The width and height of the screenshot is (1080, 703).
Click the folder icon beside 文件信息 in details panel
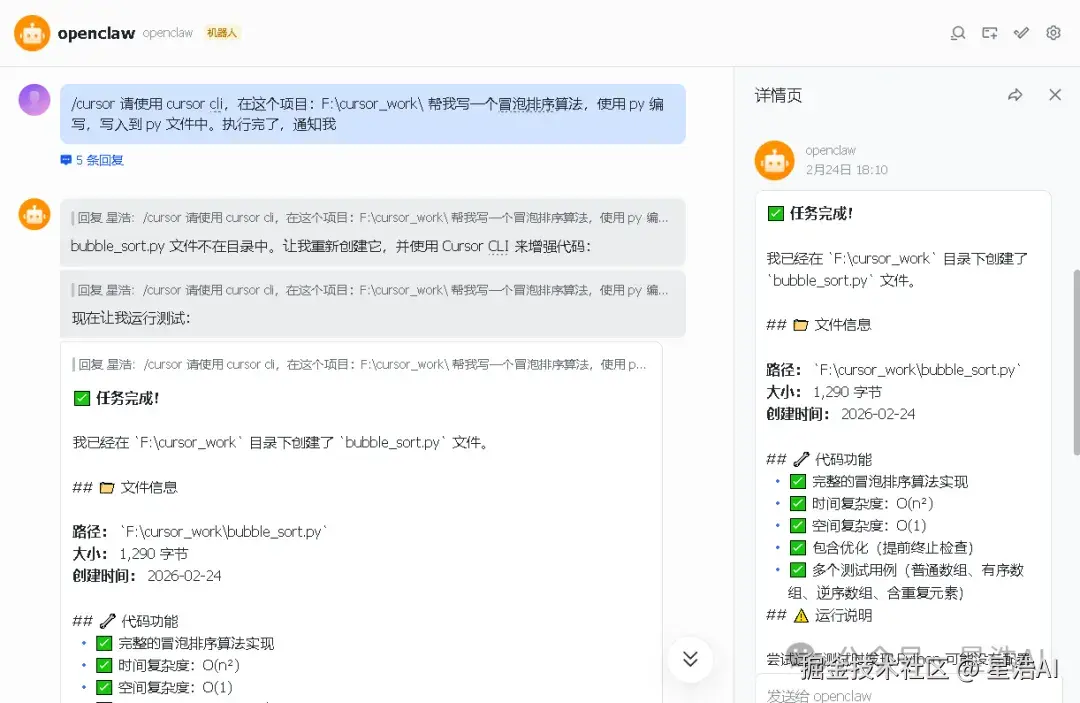[800, 325]
